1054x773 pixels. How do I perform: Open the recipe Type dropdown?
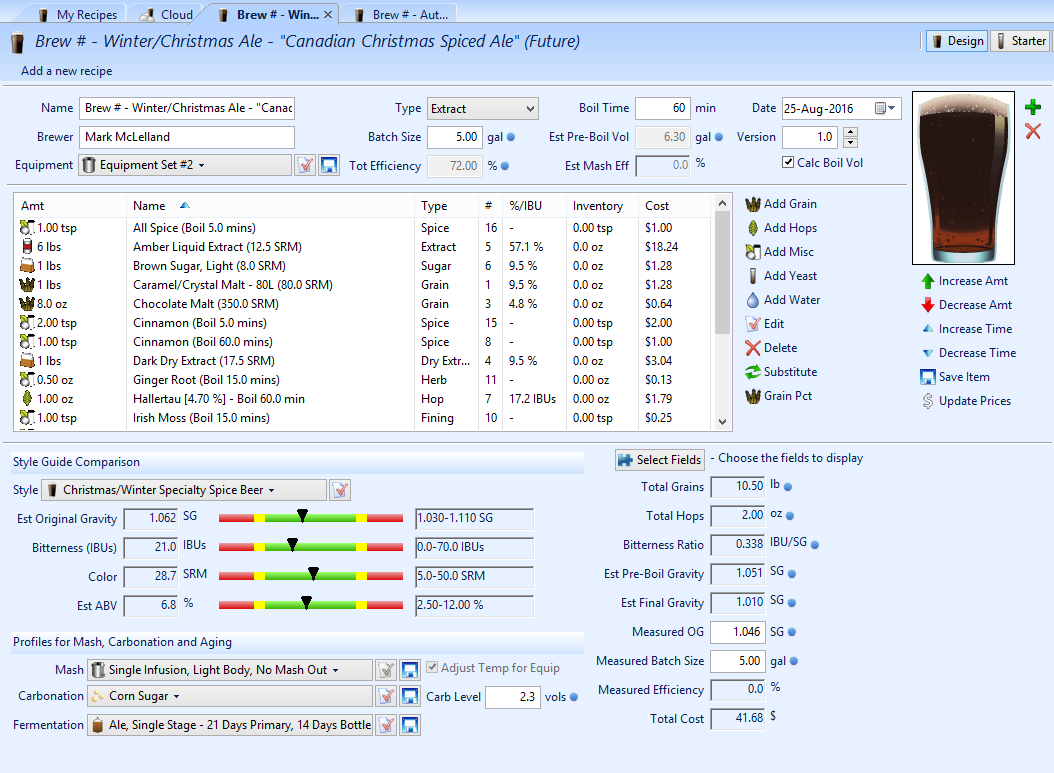pyautogui.click(x=482, y=109)
